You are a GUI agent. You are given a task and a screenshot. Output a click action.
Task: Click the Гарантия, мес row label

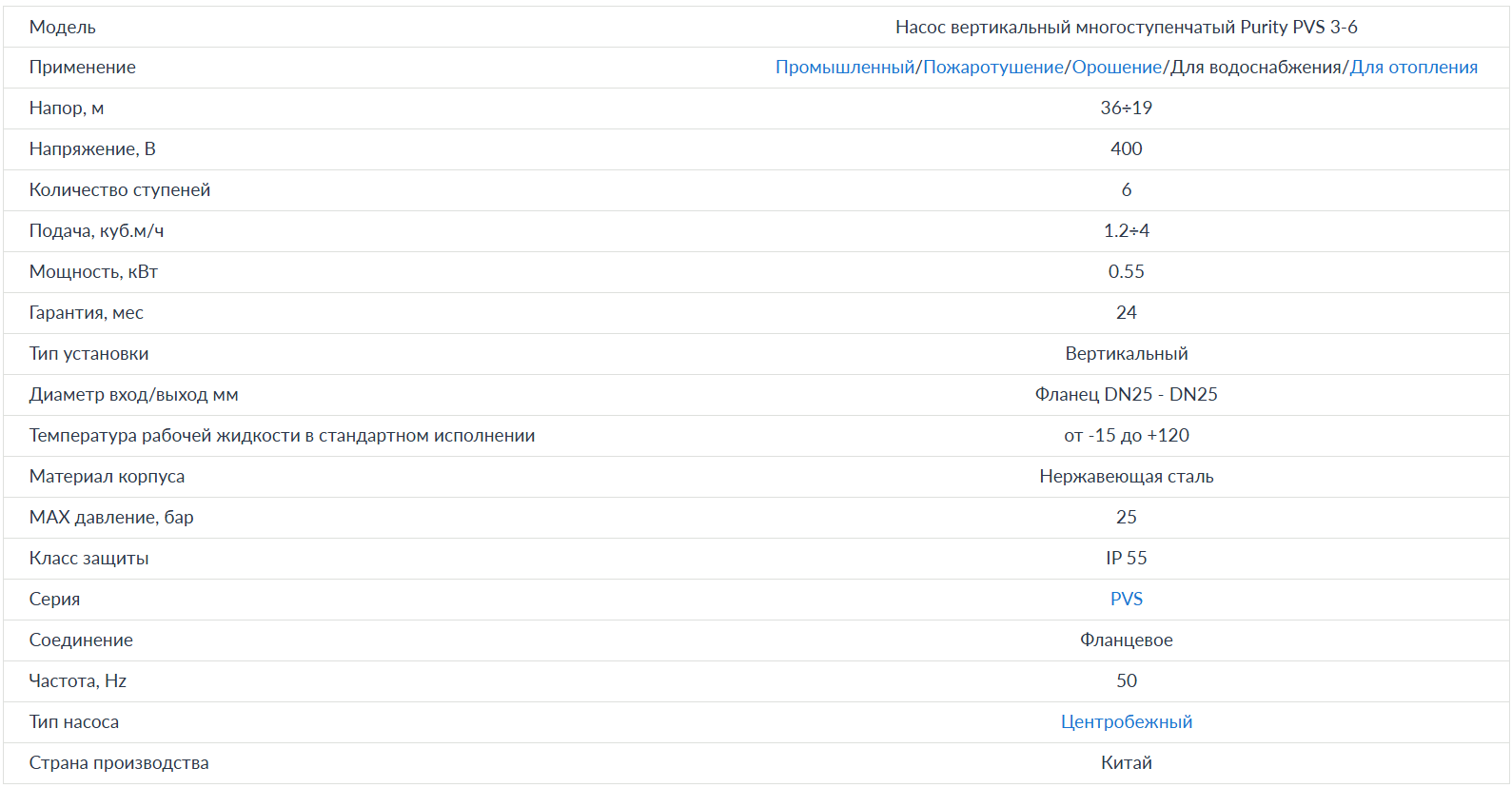[x=87, y=313]
